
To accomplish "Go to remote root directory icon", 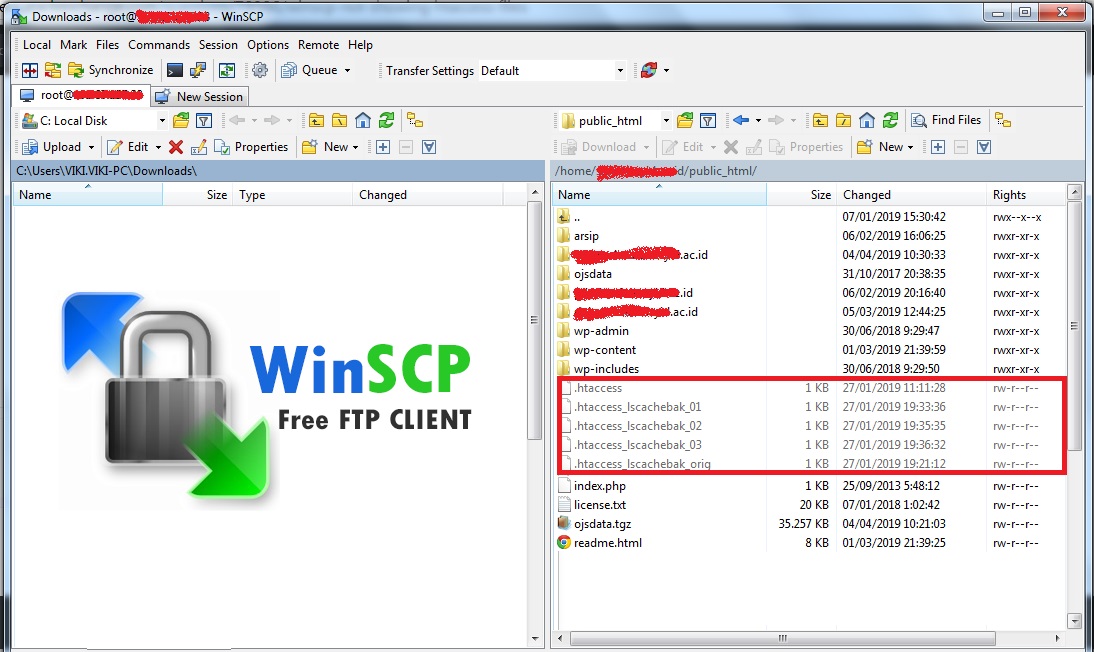I will [x=844, y=120].
